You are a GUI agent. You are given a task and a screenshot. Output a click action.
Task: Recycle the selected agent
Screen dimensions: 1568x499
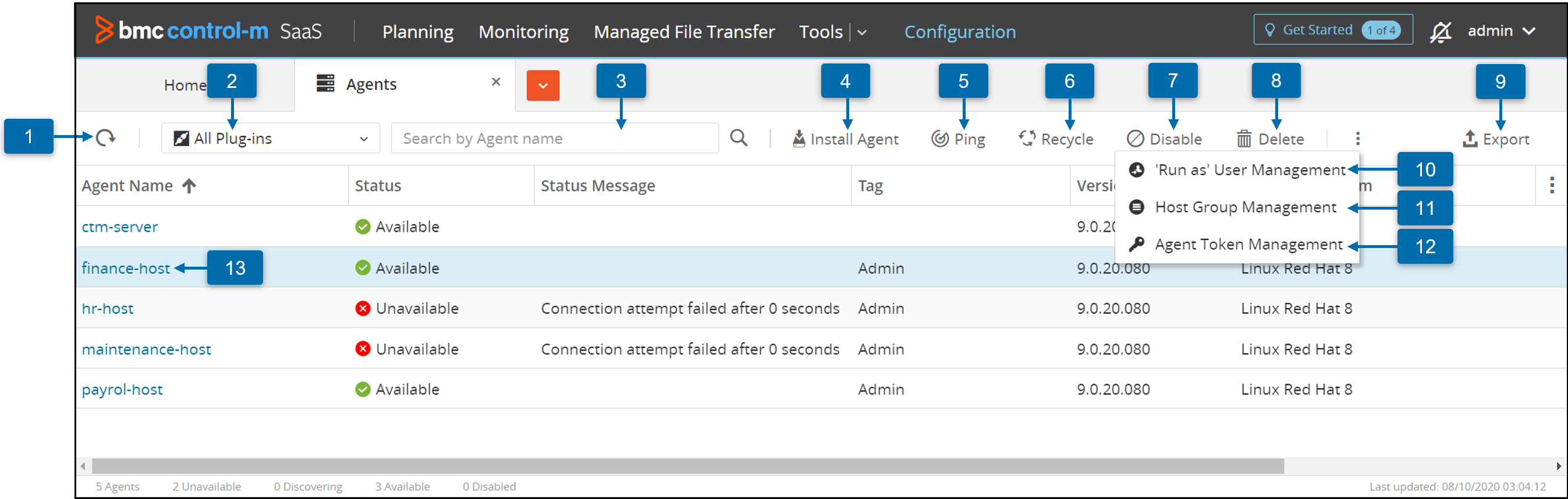[1056, 139]
